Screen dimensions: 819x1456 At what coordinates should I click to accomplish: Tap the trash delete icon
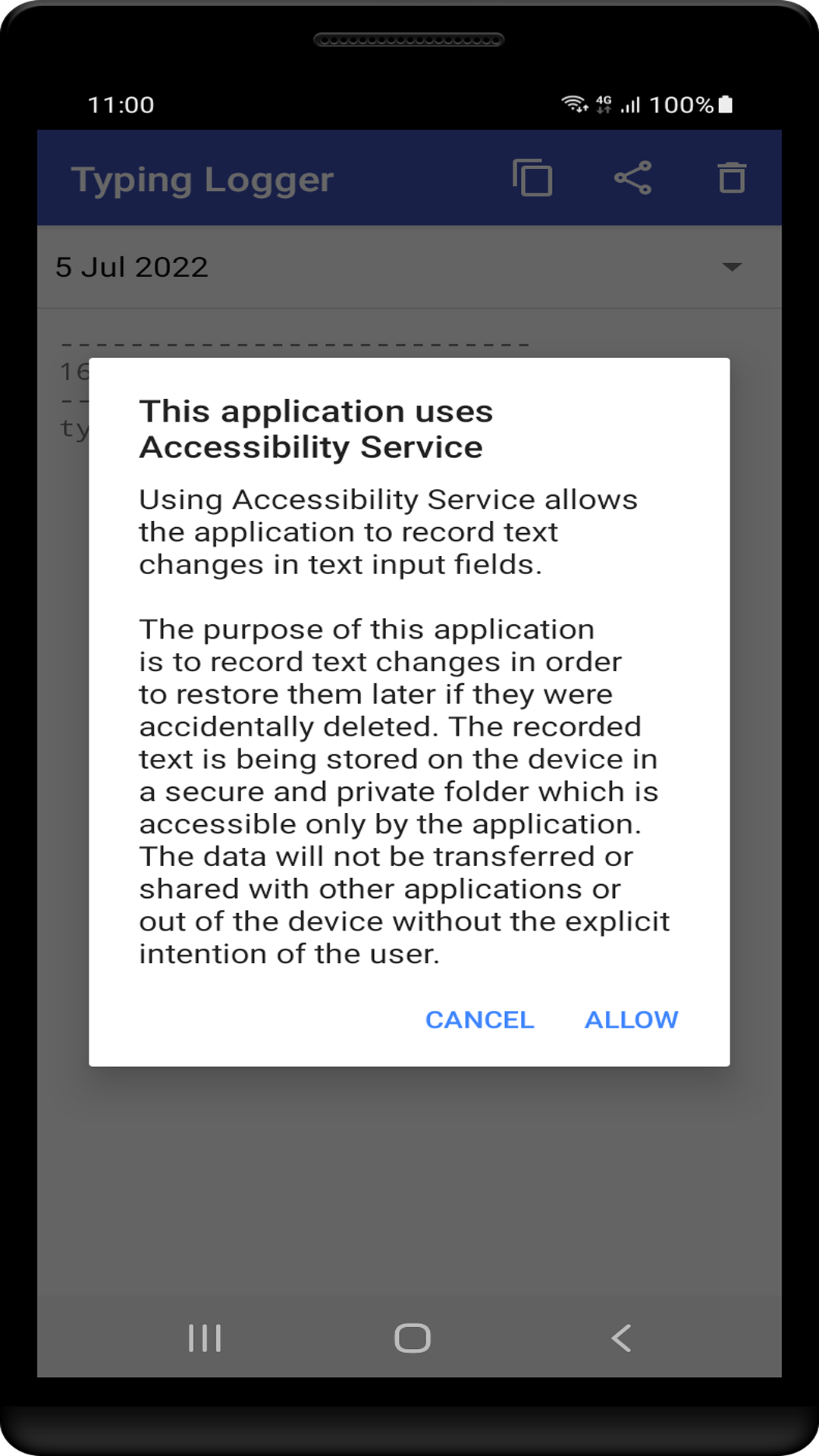tap(732, 178)
